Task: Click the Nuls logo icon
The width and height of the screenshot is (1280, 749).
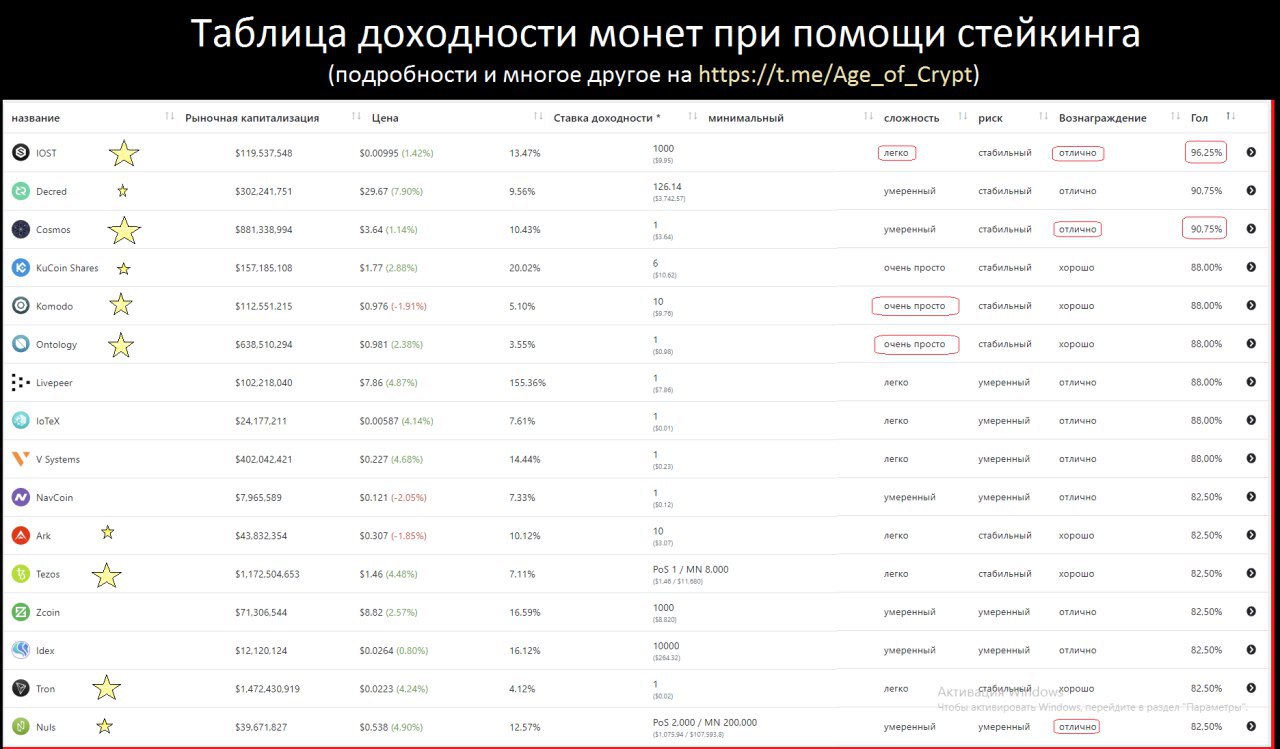Action: pos(20,727)
